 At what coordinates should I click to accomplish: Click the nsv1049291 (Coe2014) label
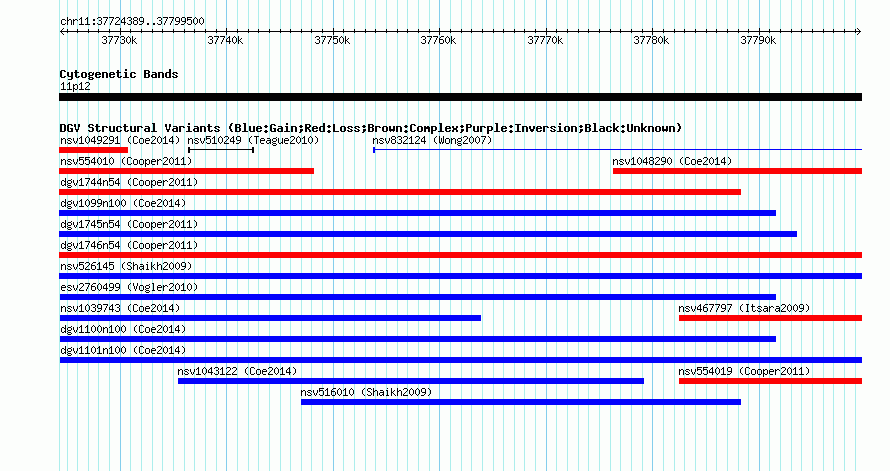point(120,140)
